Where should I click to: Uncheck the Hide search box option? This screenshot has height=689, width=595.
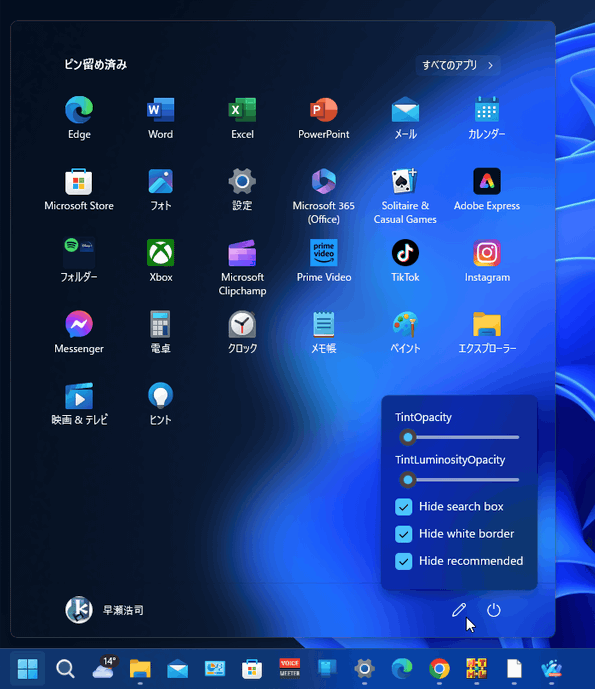pyautogui.click(x=403, y=507)
